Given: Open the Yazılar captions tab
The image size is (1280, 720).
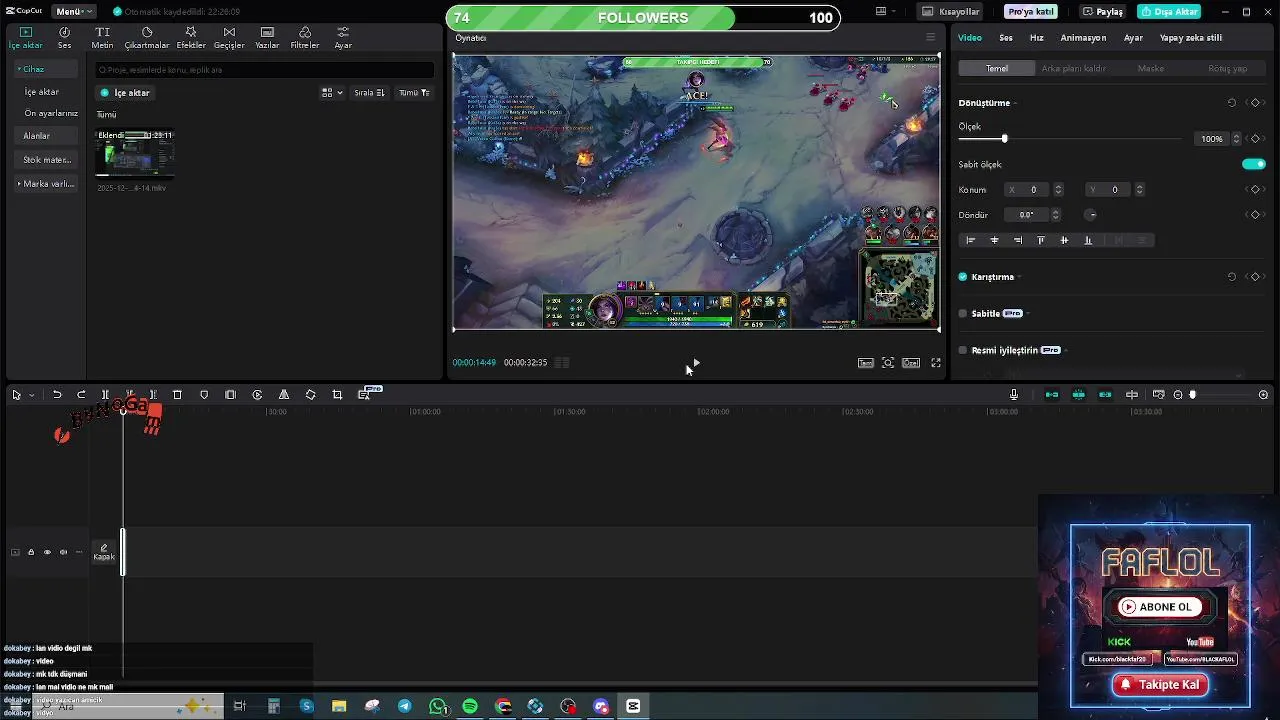Looking at the screenshot, I should (267, 38).
